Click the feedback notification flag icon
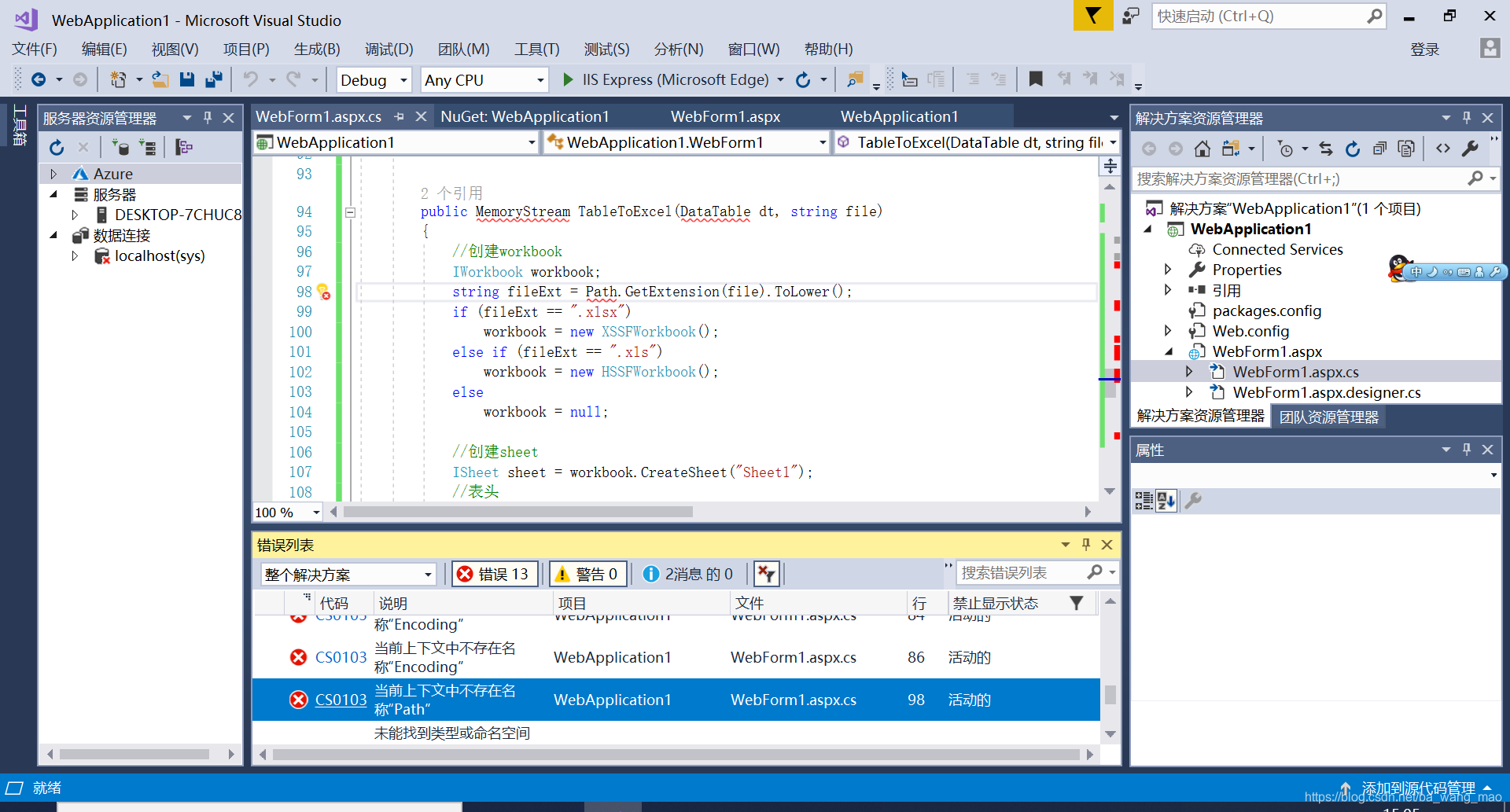 (x=1093, y=15)
